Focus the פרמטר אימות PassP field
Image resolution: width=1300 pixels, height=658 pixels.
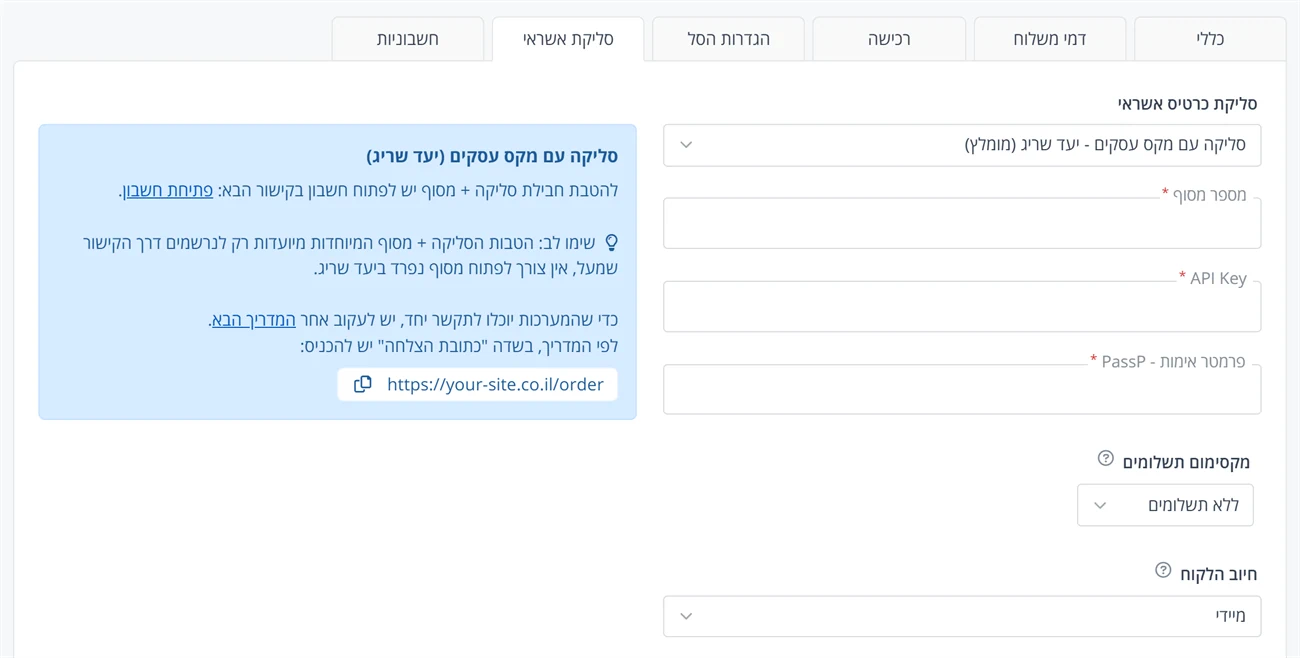pyautogui.click(x=962, y=388)
